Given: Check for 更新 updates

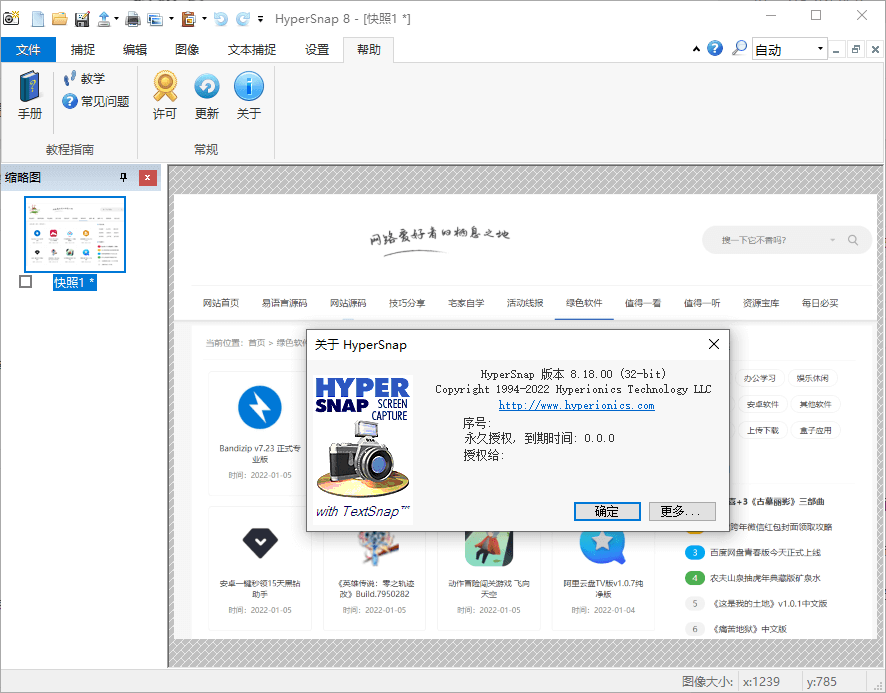Looking at the screenshot, I should point(207,95).
